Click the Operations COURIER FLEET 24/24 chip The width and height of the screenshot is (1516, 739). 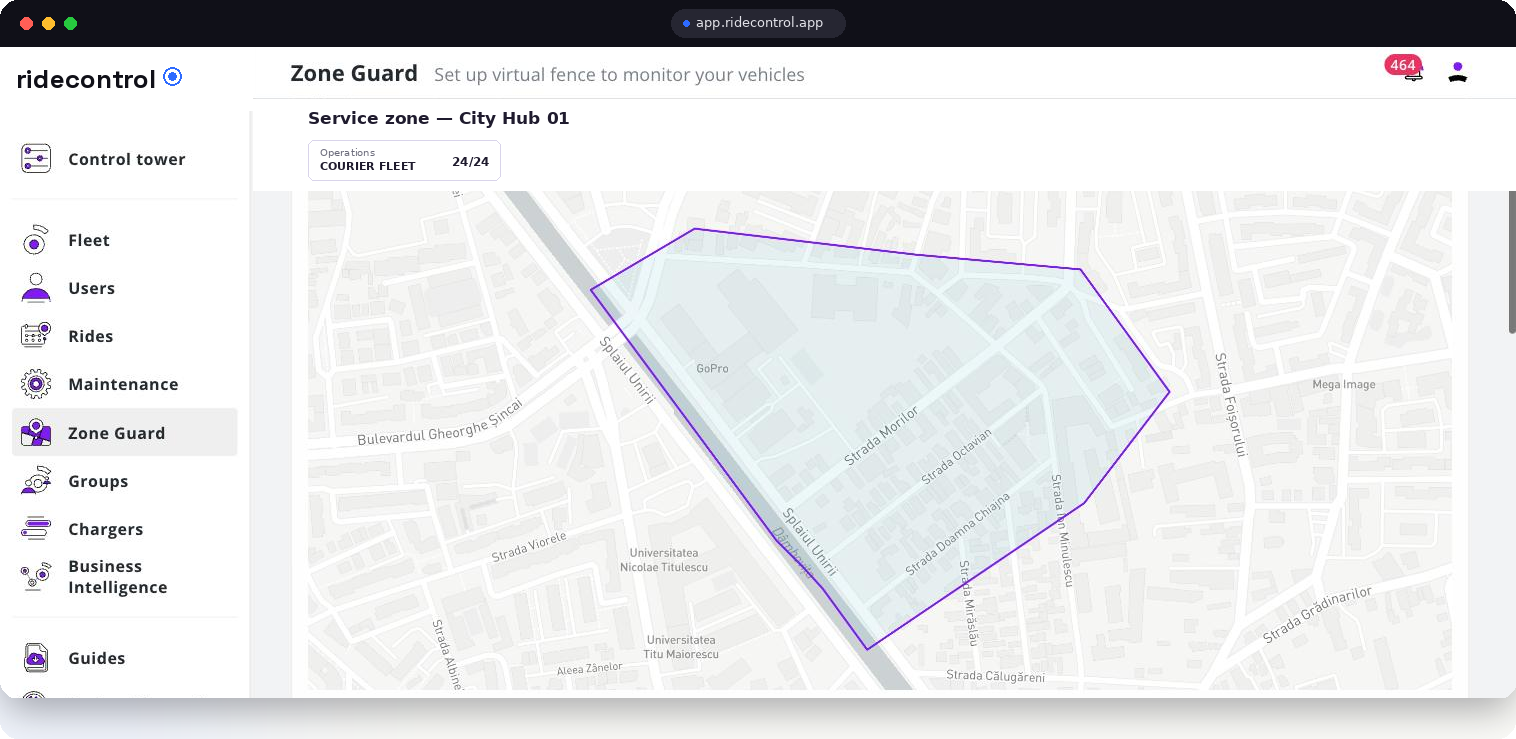click(404, 160)
